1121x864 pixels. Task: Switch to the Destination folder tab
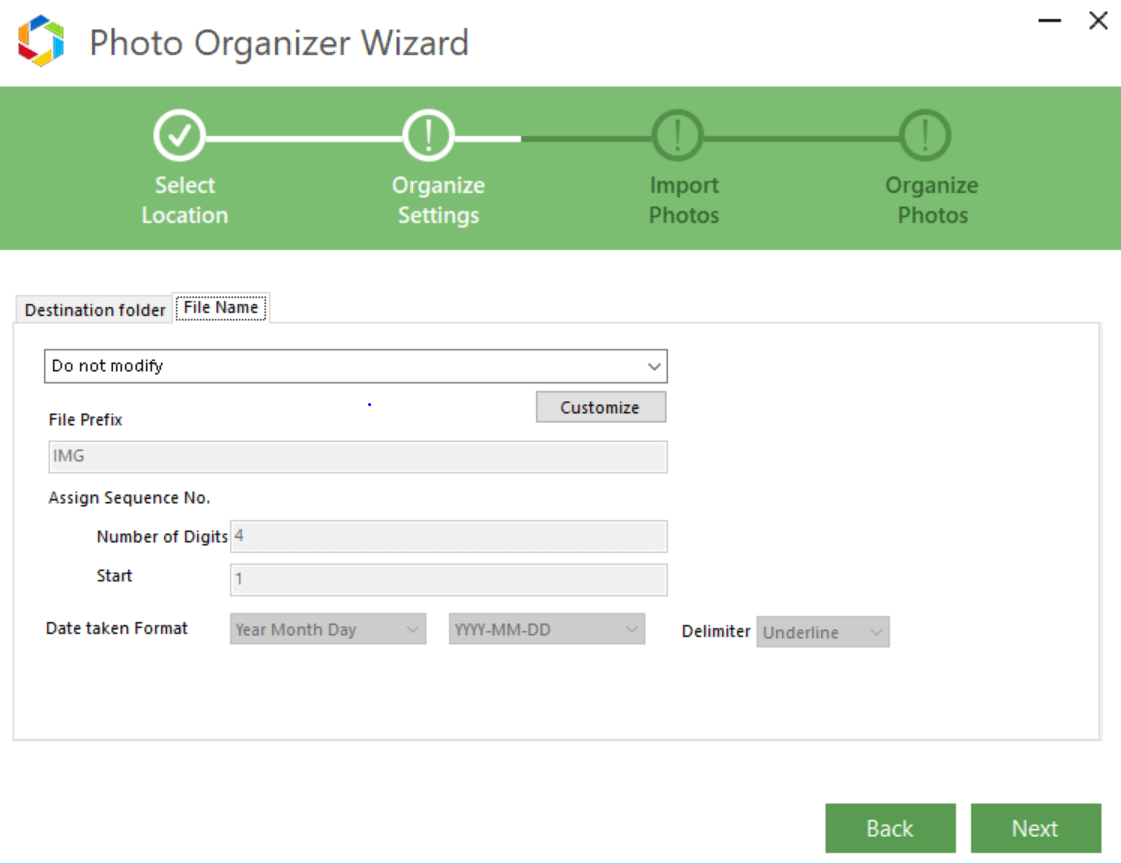click(x=95, y=310)
